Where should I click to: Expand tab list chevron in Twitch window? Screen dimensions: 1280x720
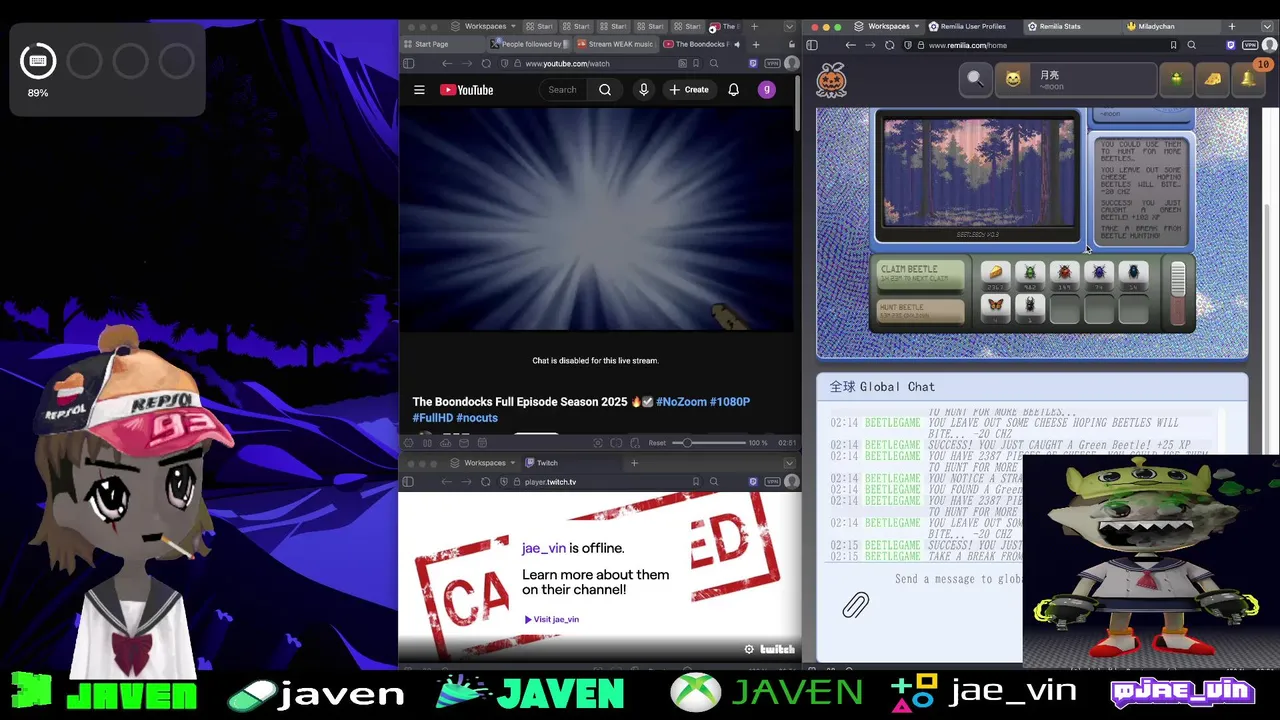click(x=789, y=463)
